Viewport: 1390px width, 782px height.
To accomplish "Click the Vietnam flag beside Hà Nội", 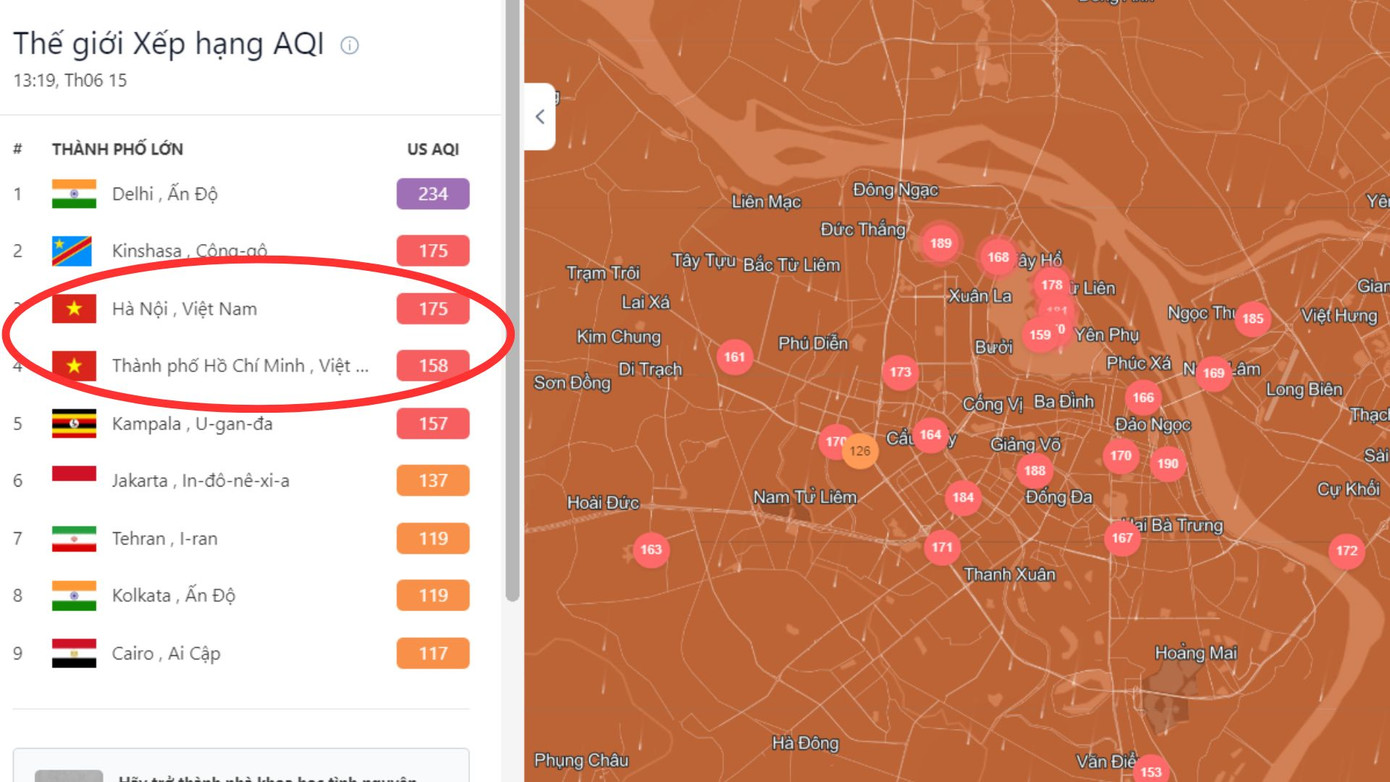I will (x=74, y=309).
